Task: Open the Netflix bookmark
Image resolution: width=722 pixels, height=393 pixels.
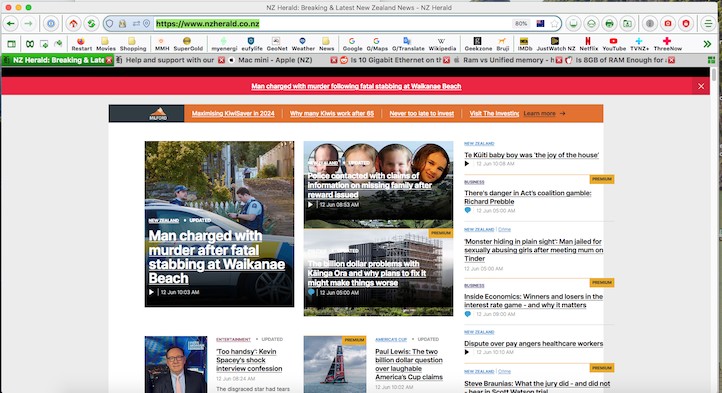Action: pyautogui.click(x=588, y=44)
